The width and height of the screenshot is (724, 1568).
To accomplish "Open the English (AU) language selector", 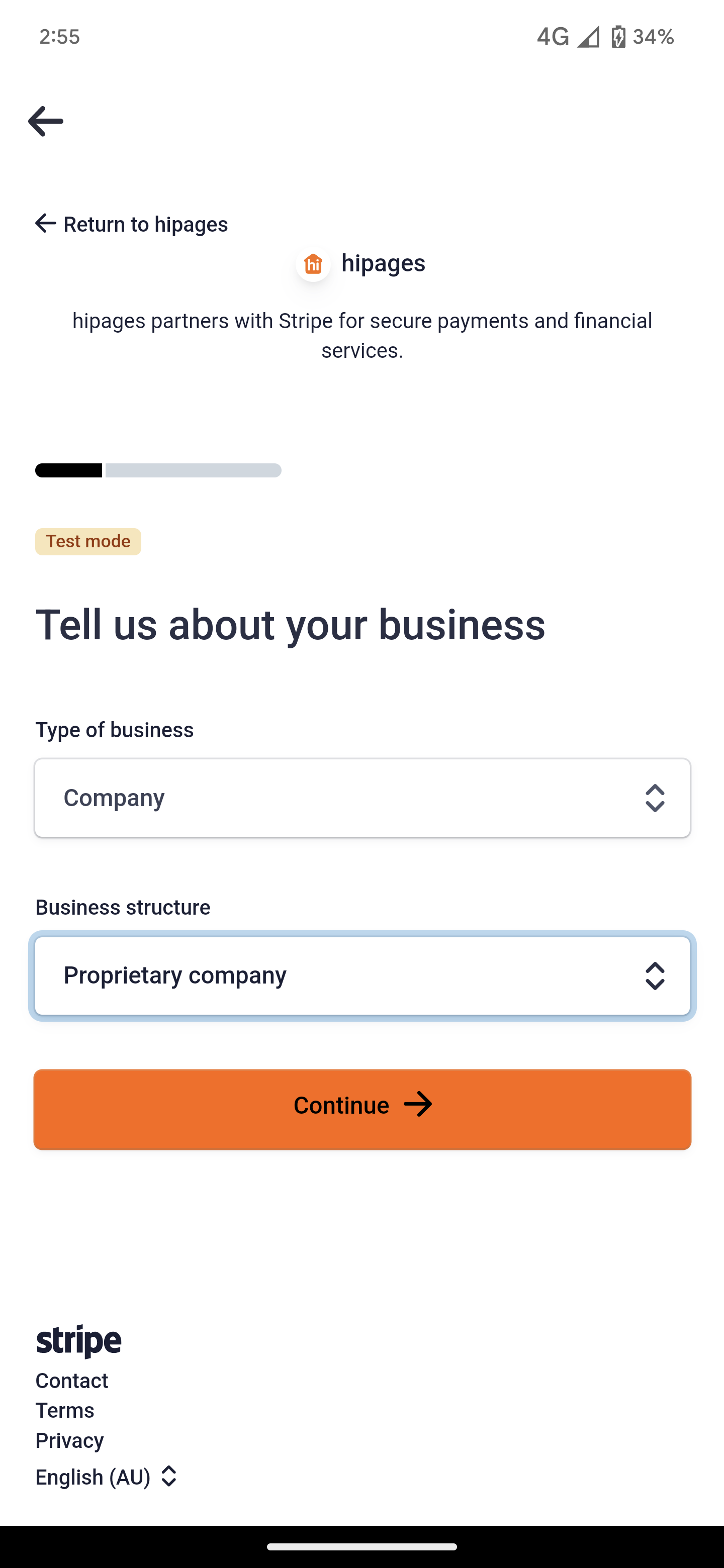I will click(107, 1477).
